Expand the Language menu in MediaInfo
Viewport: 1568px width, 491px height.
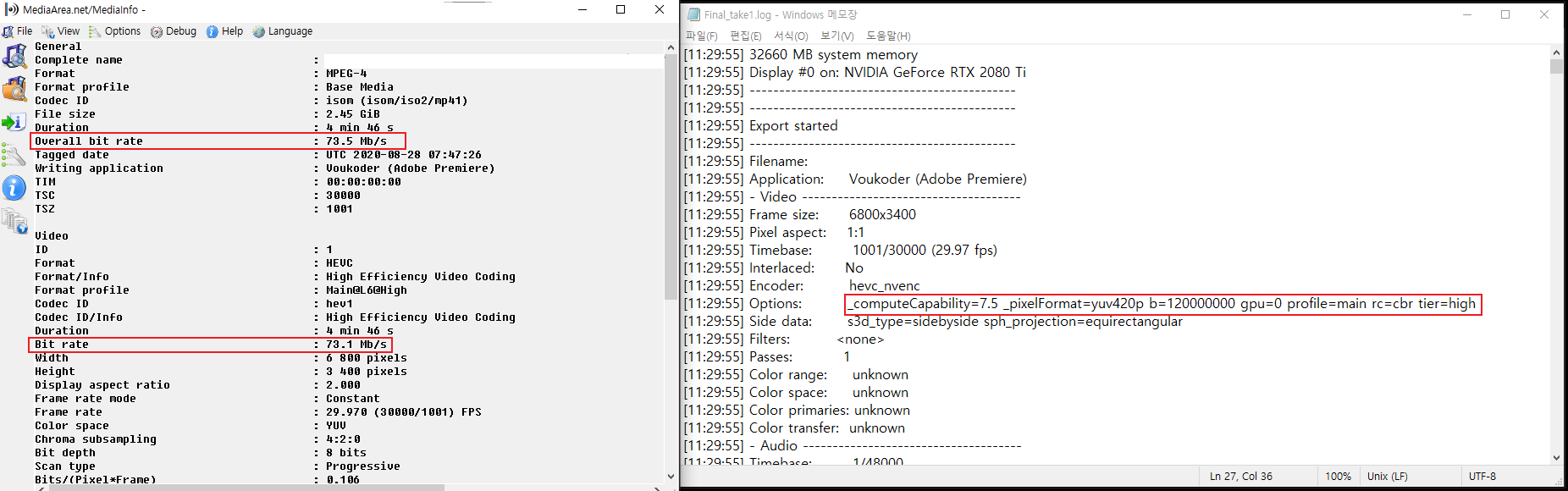click(x=283, y=31)
